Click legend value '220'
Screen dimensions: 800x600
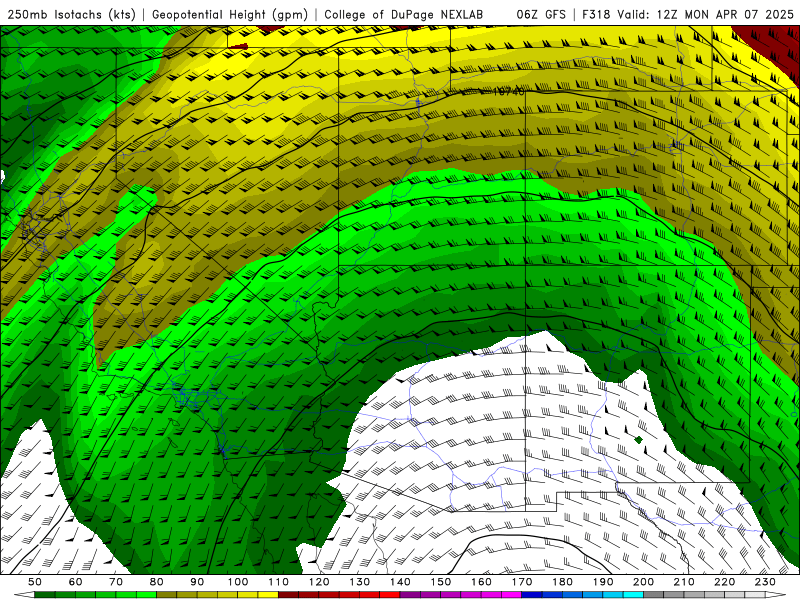[724, 582]
